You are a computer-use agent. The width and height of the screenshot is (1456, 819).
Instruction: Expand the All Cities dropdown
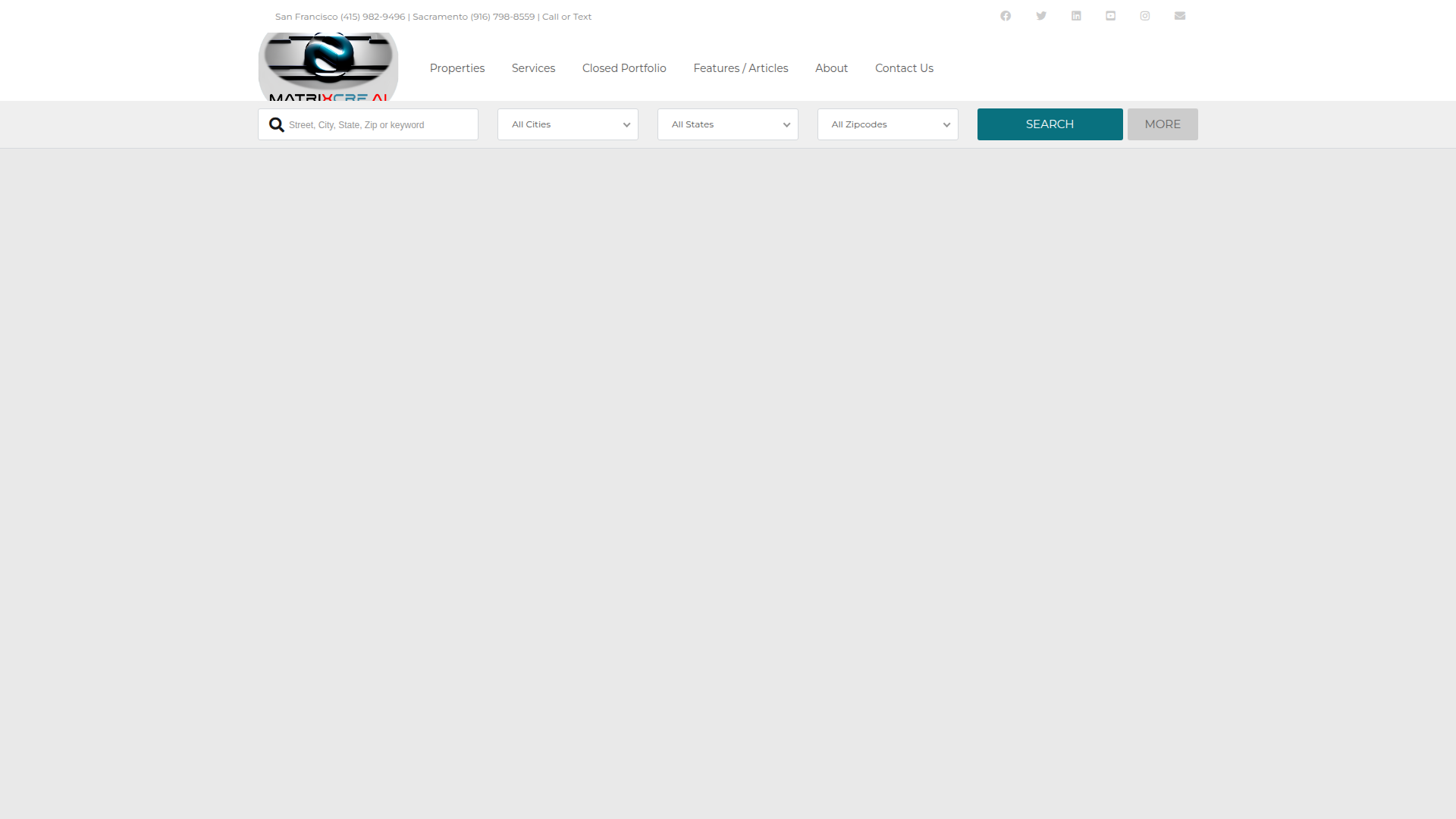pos(568,124)
